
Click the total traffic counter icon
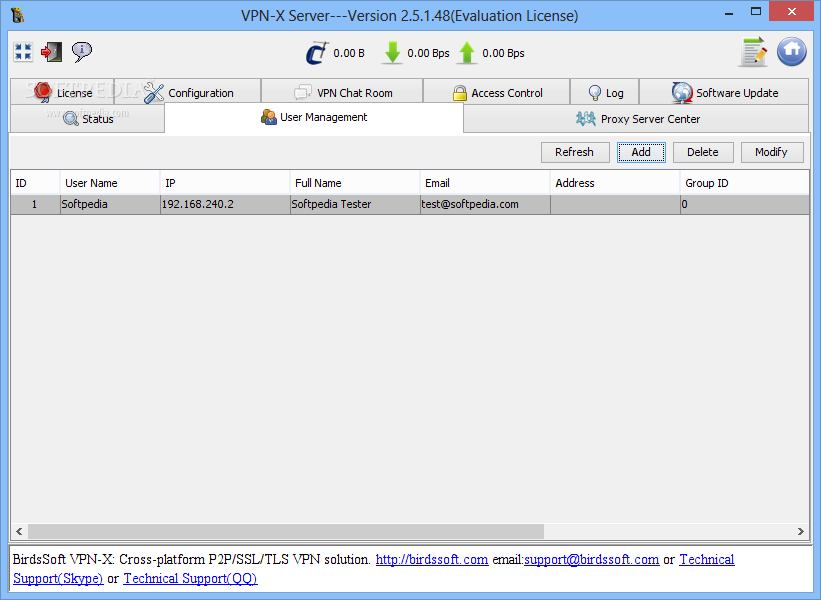coord(317,53)
